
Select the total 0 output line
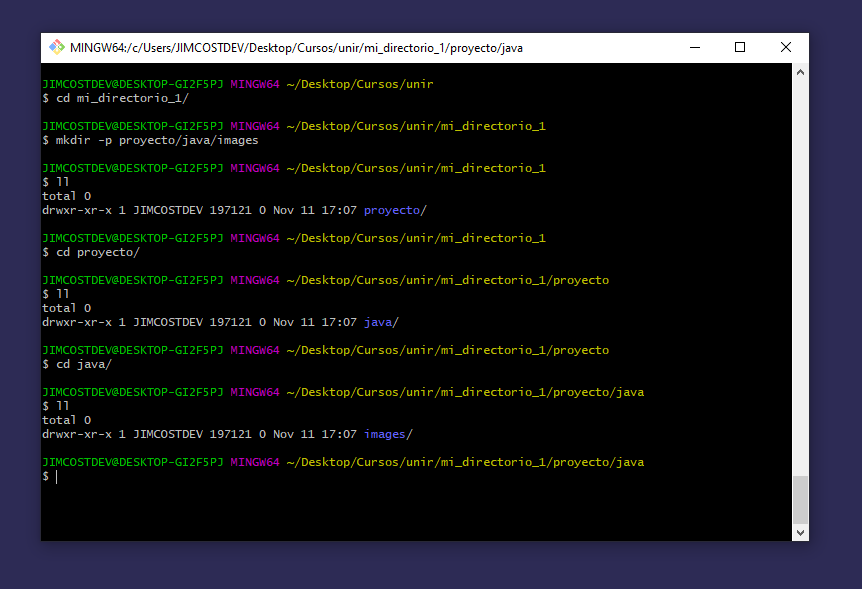pos(65,419)
